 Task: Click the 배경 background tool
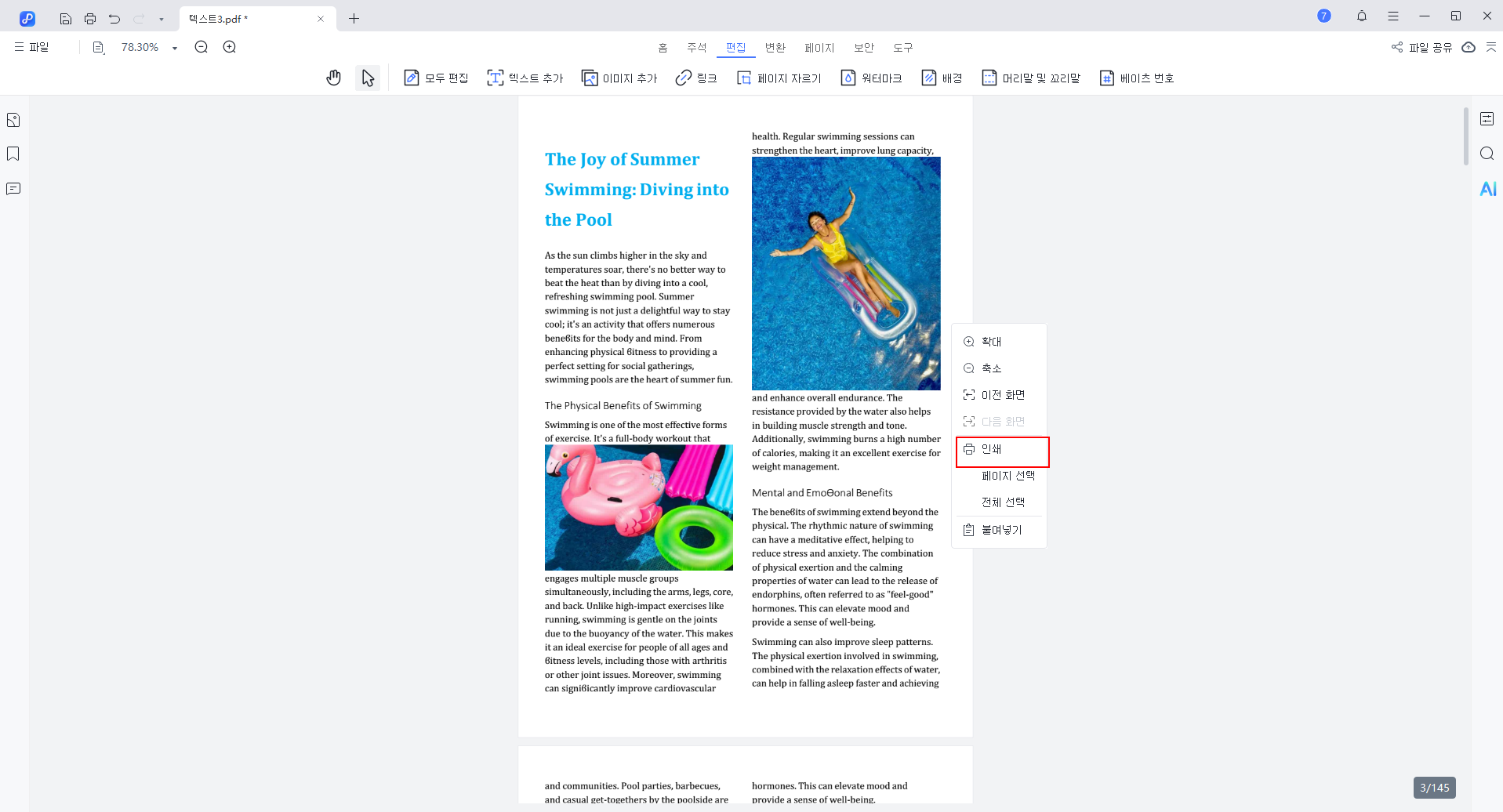click(x=942, y=78)
